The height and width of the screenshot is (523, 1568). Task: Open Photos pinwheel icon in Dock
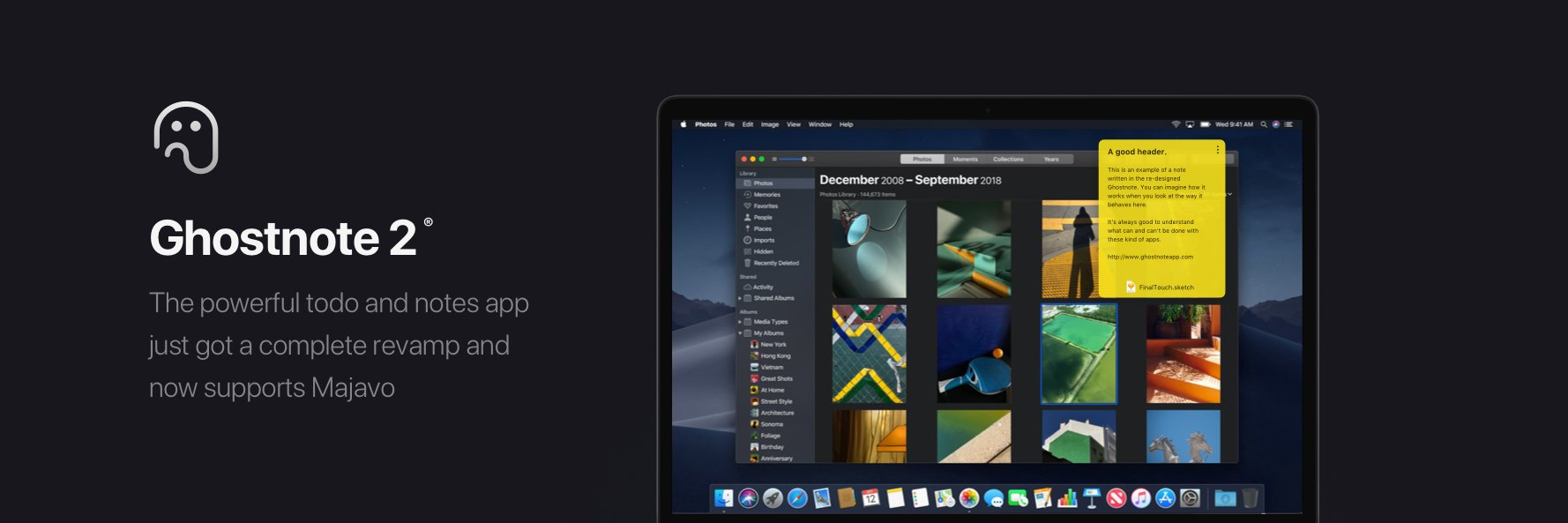[969, 498]
